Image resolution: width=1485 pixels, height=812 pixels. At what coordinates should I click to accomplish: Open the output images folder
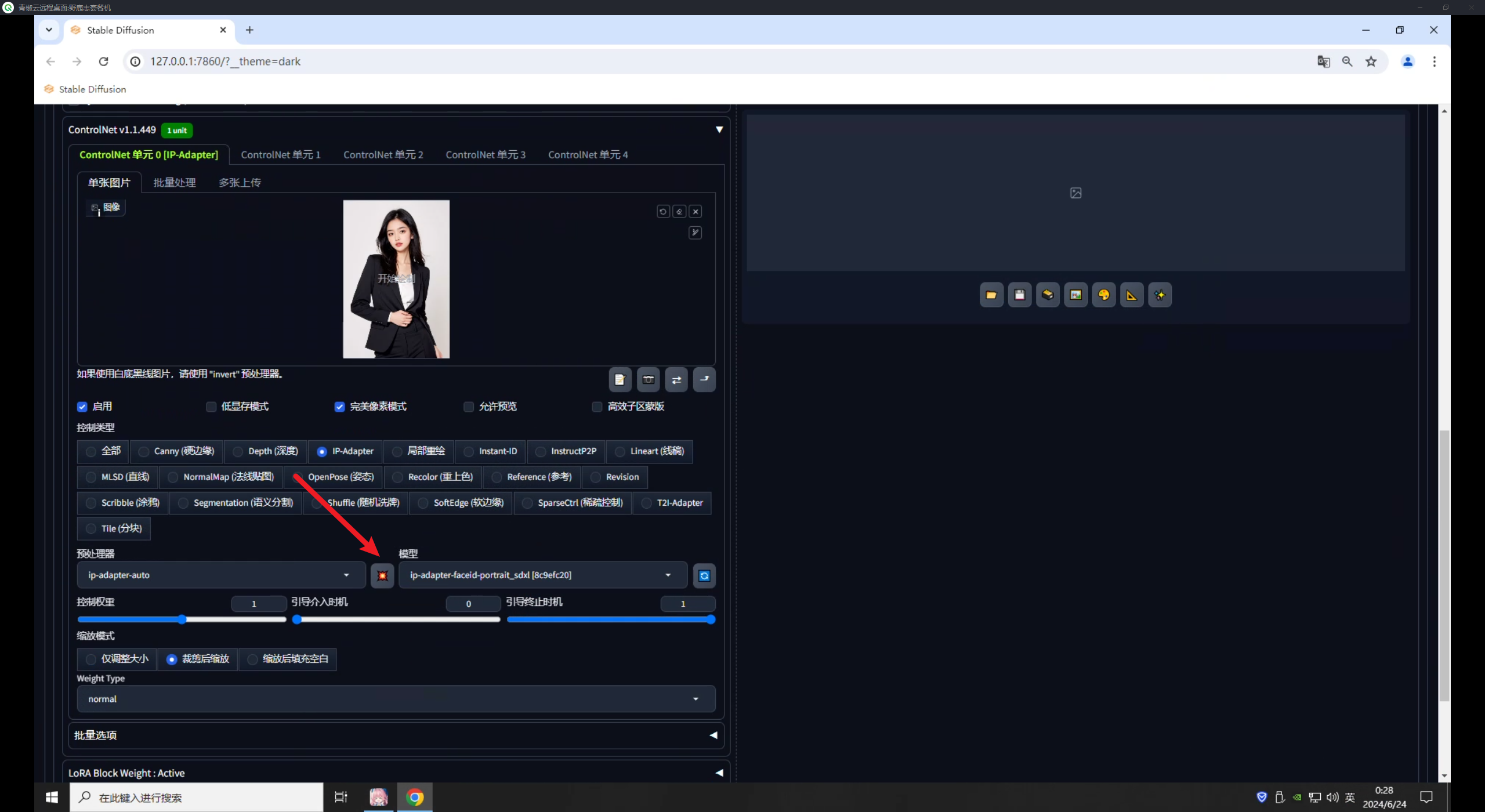(991, 295)
